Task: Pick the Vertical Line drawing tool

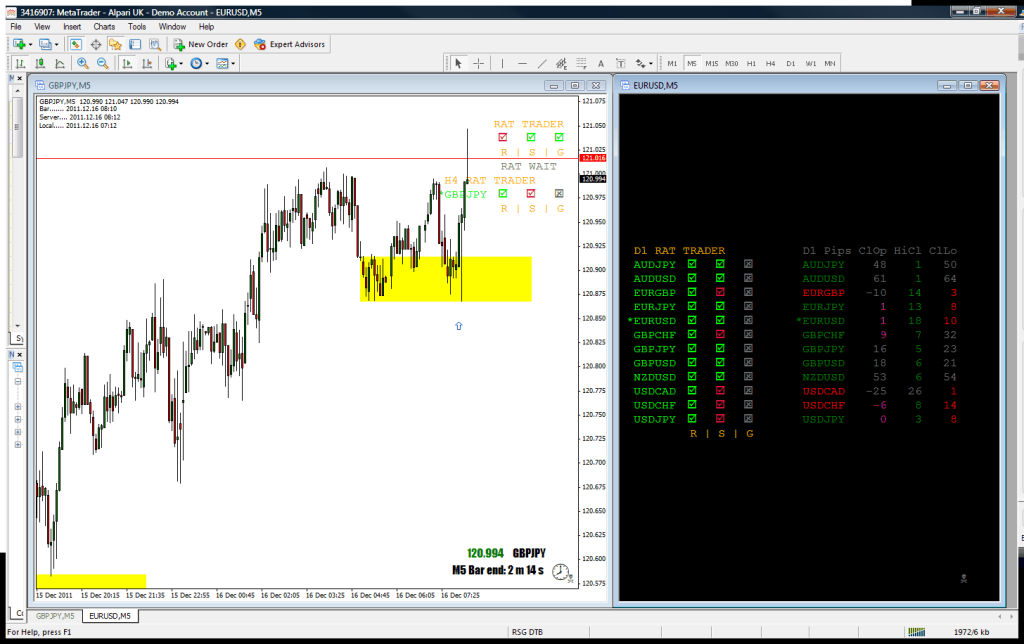Action: [502, 63]
